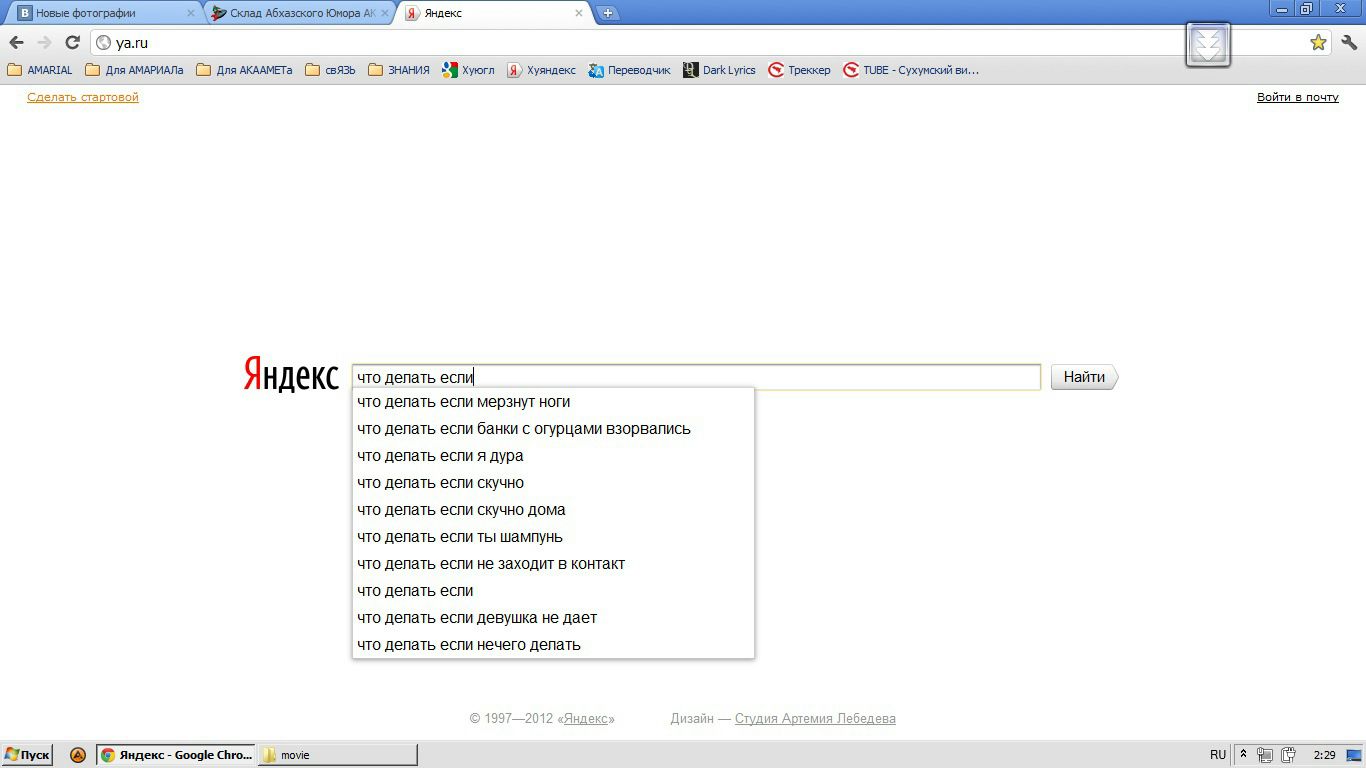Pick suggestion 'что делать если ты шампунь'
The image size is (1366, 768).
(553, 537)
